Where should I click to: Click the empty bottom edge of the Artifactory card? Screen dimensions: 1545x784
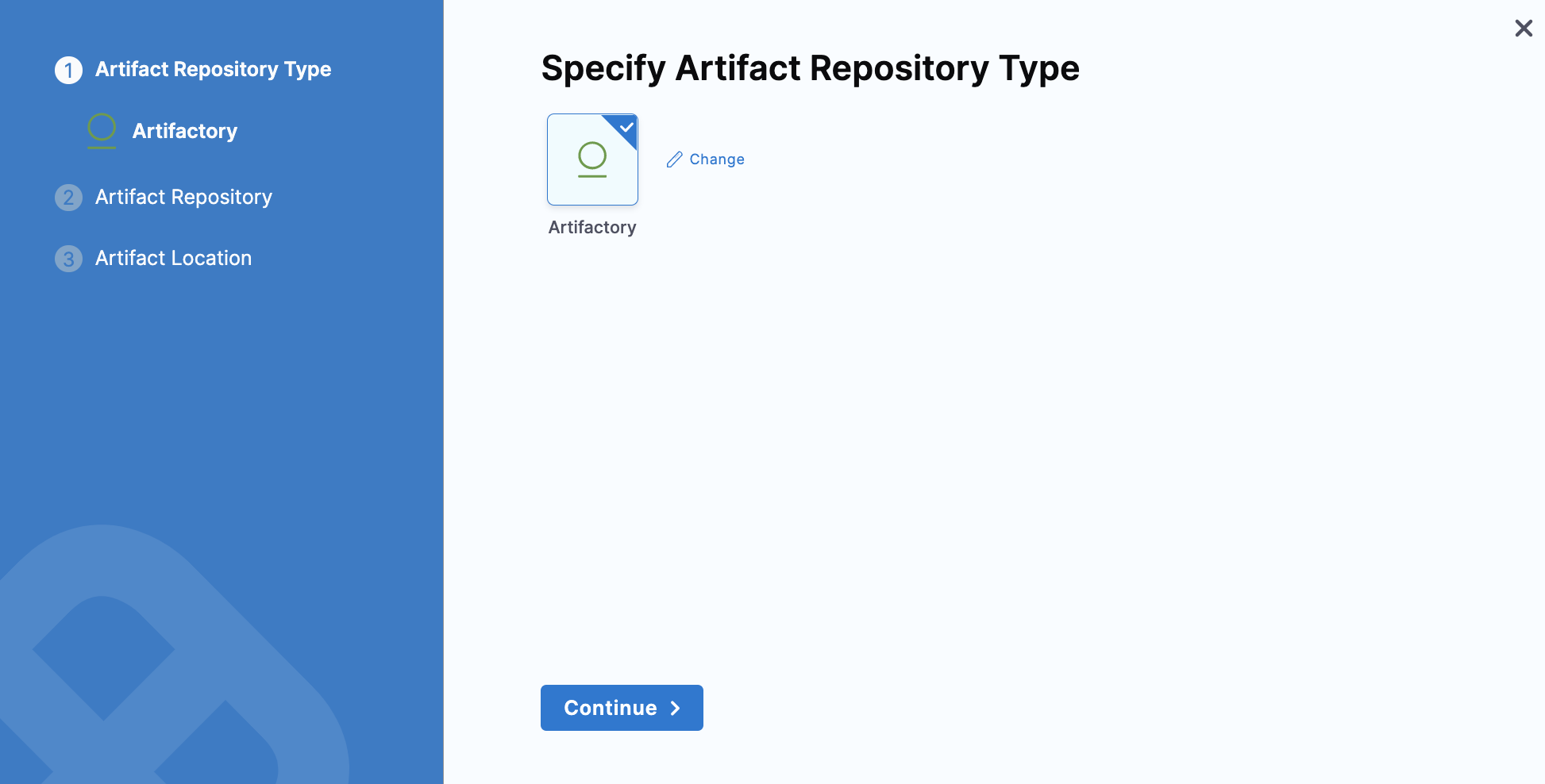point(592,197)
